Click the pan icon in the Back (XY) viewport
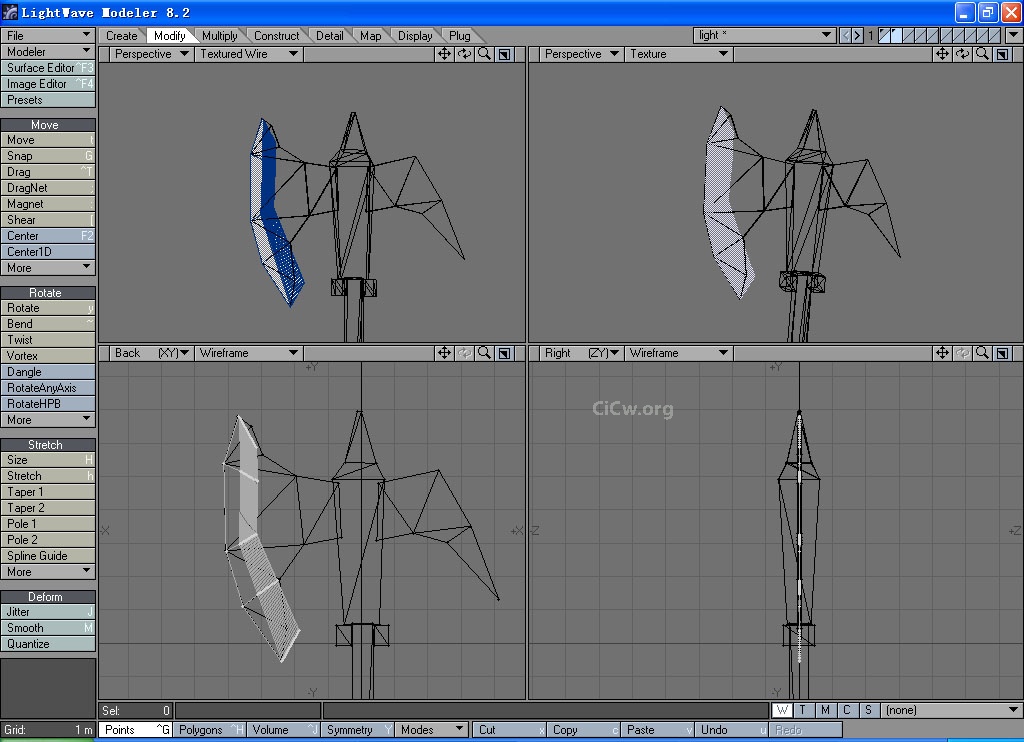Screen dimensions: 1024x742 click(x=444, y=353)
